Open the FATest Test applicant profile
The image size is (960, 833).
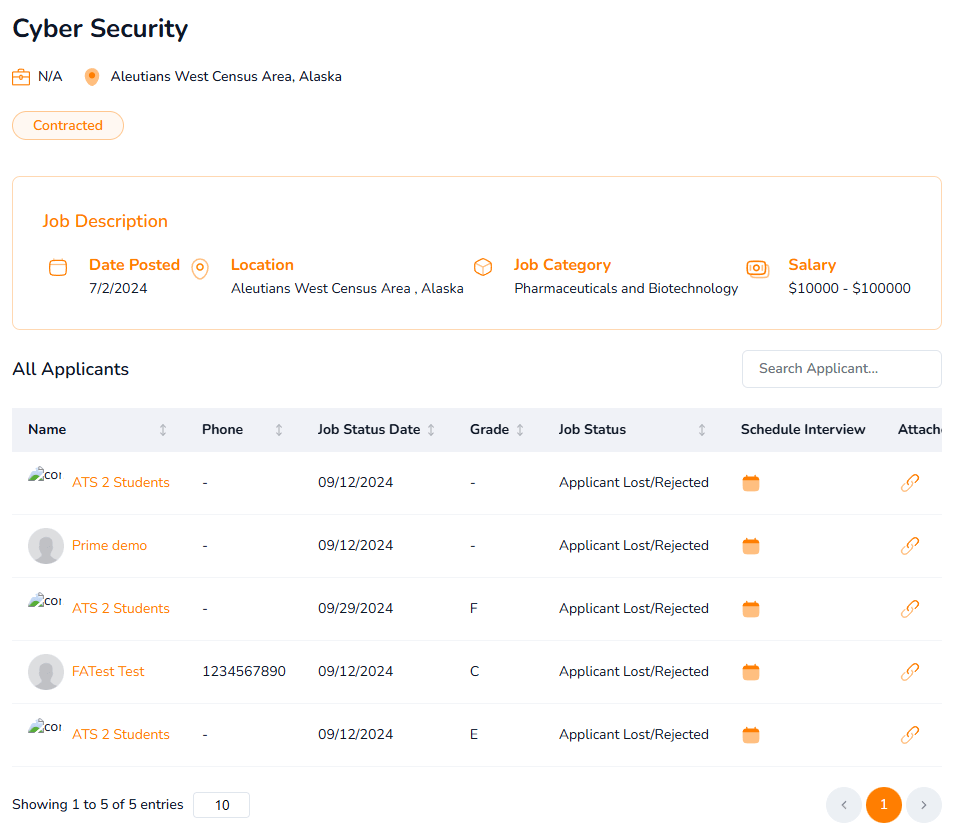point(108,671)
